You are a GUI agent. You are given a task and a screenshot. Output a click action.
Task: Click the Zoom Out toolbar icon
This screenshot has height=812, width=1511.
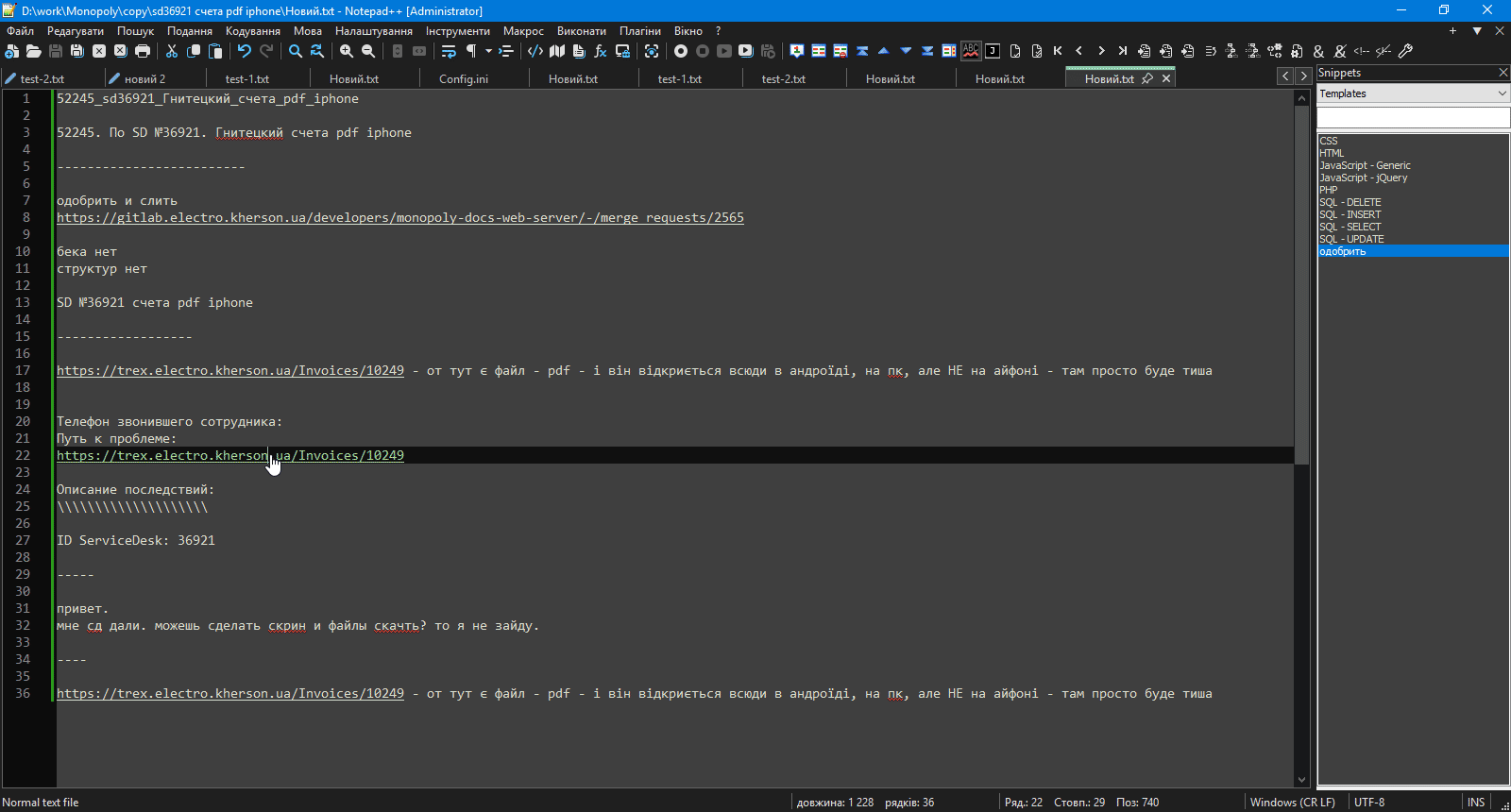pos(368,51)
